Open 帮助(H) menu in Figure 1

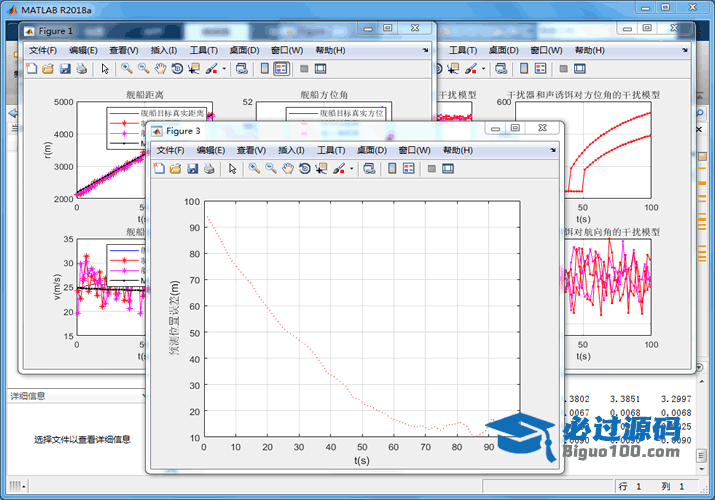[x=330, y=51]
